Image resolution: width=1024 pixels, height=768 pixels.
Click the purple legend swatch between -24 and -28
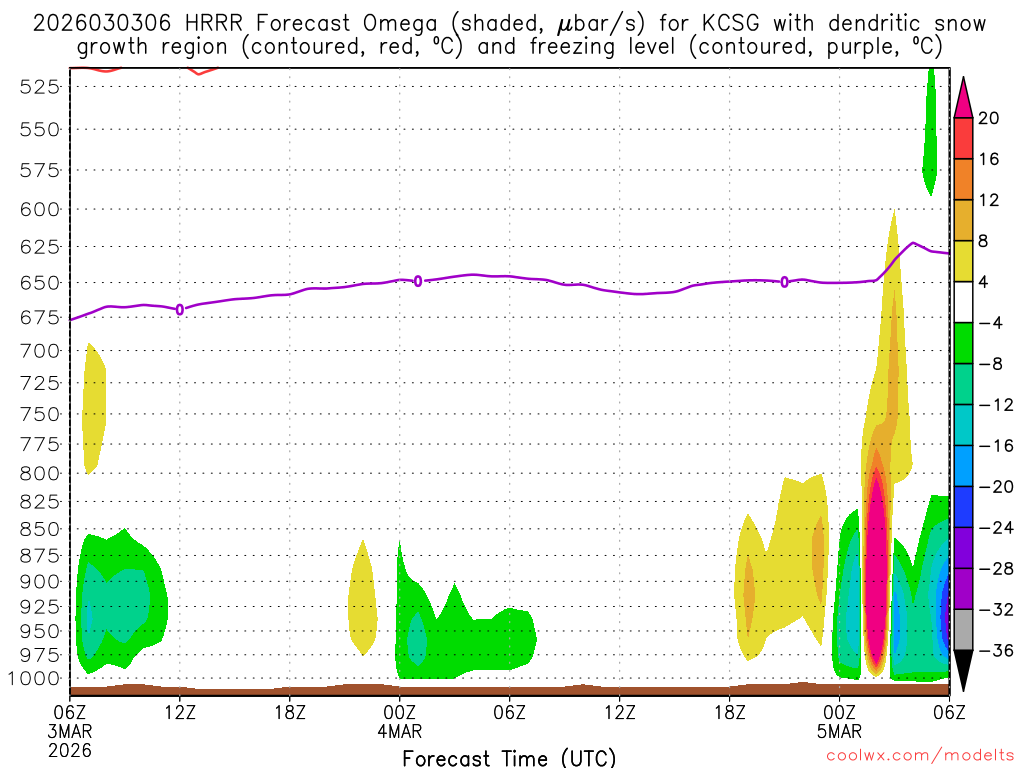(963, 548)
